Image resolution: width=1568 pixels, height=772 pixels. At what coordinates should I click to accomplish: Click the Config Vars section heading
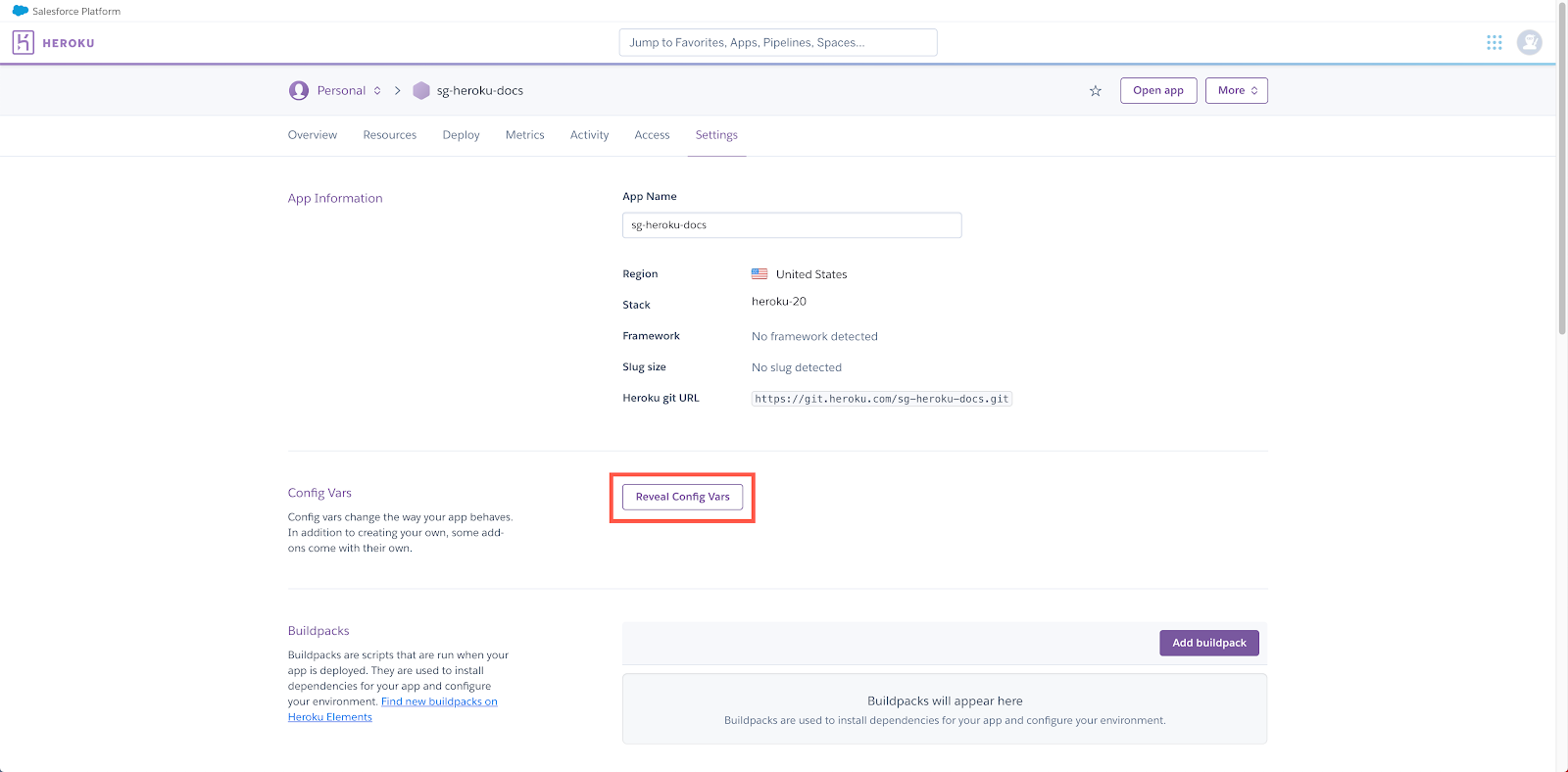point(319,493)
